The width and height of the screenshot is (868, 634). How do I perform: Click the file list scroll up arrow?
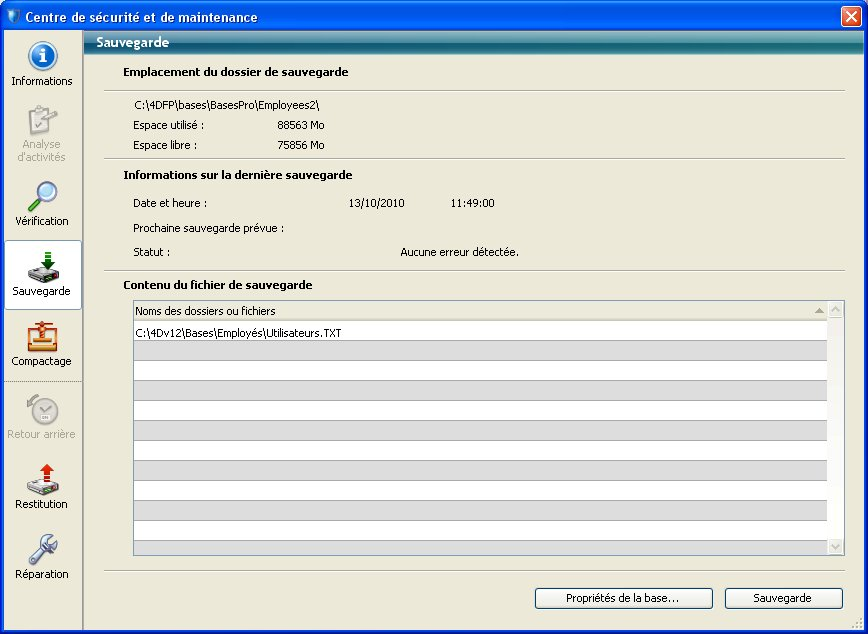836,311
